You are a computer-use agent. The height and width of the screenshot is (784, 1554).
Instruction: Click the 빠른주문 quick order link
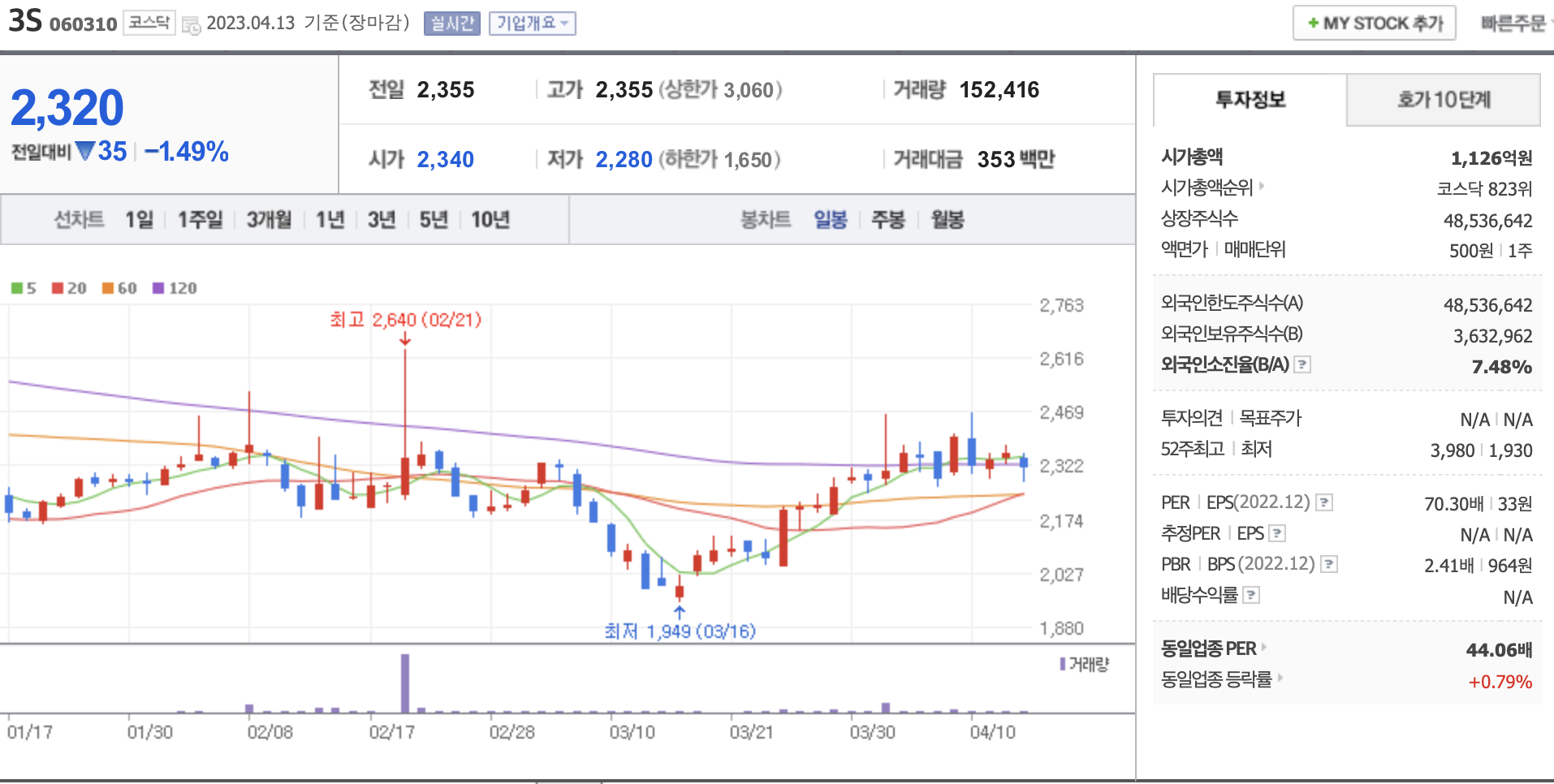pyautogui.click(x=1513, y=24)
